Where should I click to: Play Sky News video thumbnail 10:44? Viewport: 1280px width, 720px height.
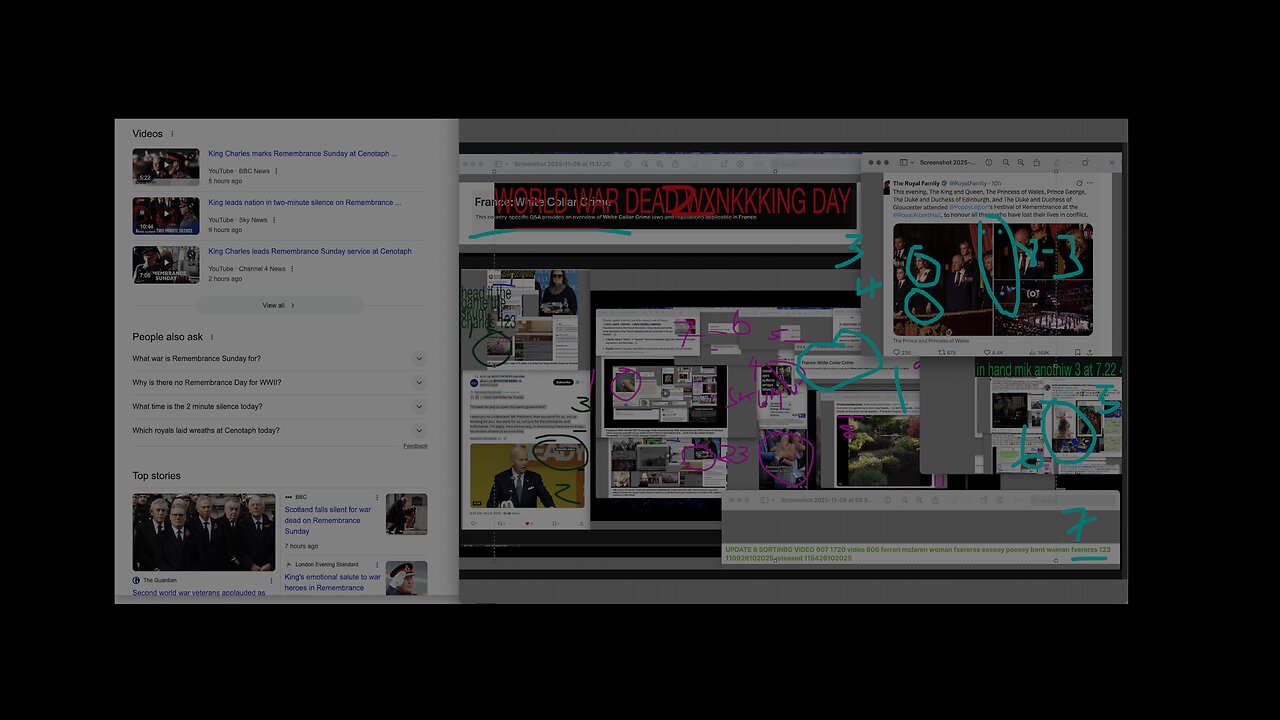click(x=166, y=215)
